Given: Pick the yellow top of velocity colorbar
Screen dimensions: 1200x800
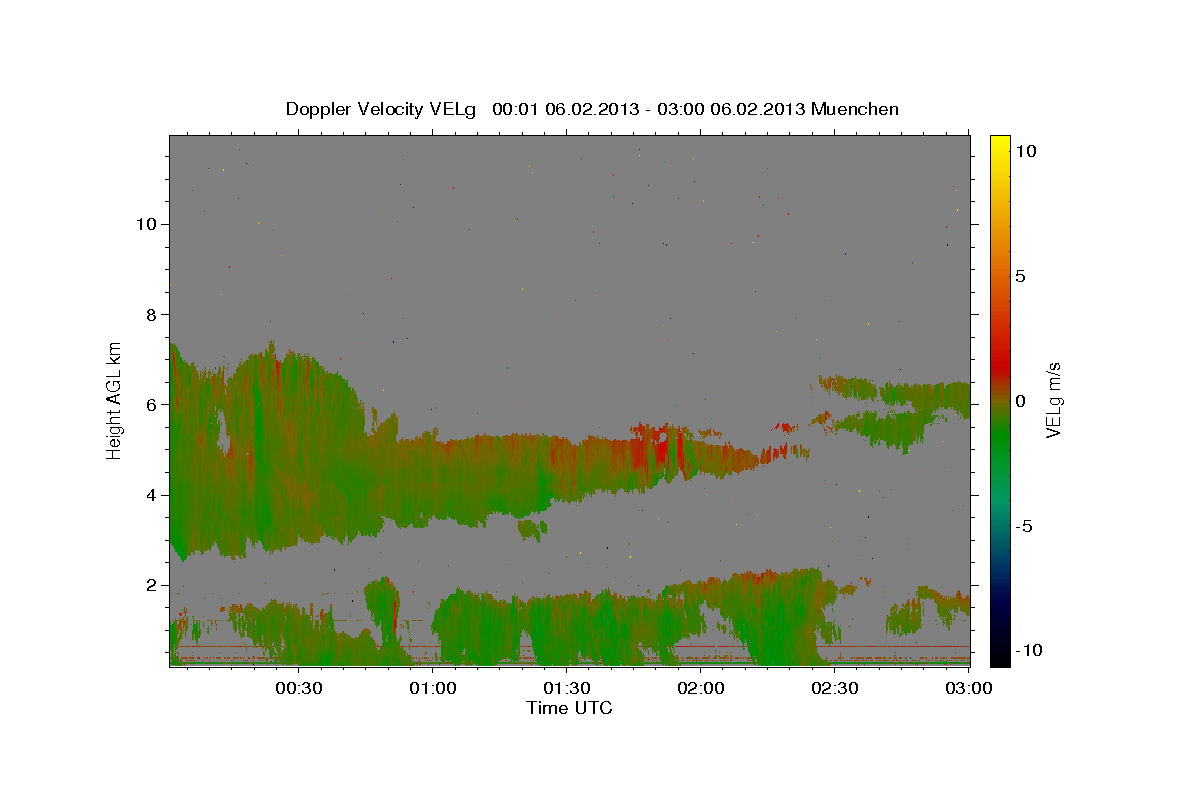Looking at the screenshot, I should [x=999, y=140].
